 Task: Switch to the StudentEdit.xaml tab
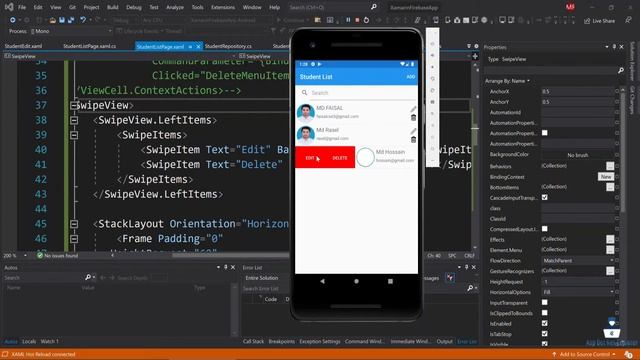pos(24,46)
